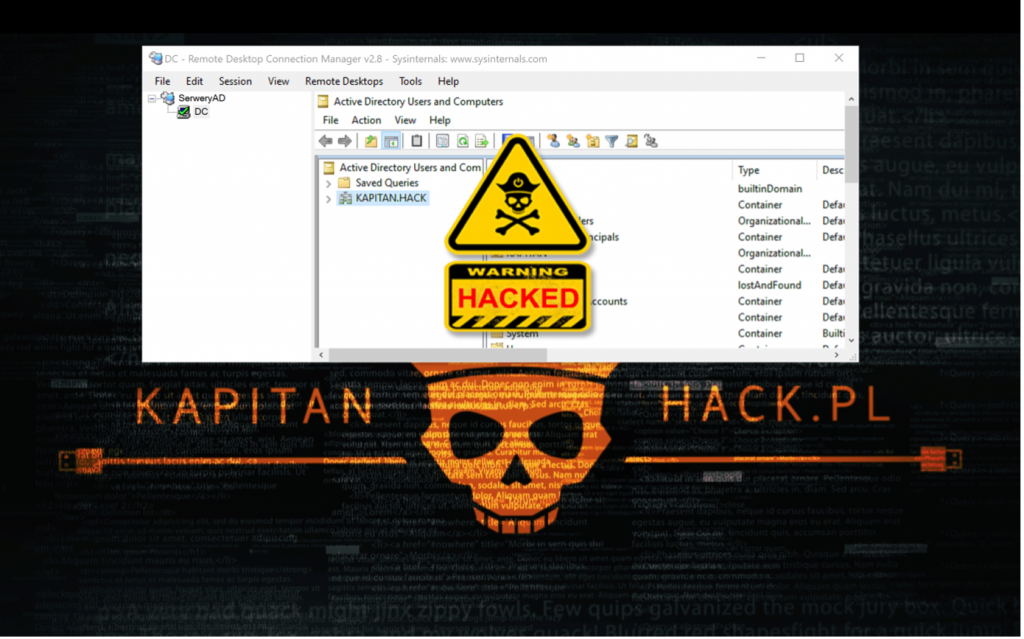Click the Desc column header
The image size is (1024, 639).
(x=832, y=171)
